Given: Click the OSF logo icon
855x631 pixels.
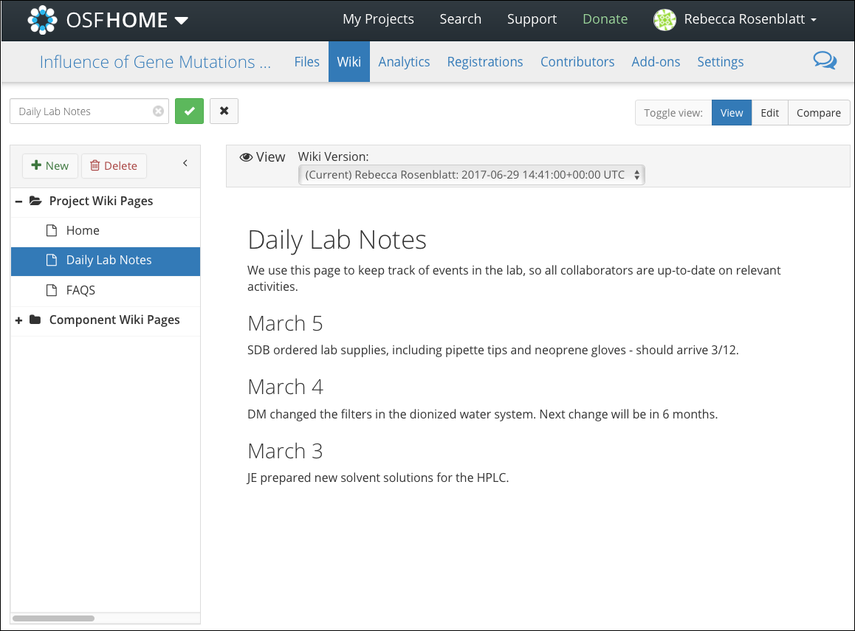Looking at the screenshot, I should point(42,20).
